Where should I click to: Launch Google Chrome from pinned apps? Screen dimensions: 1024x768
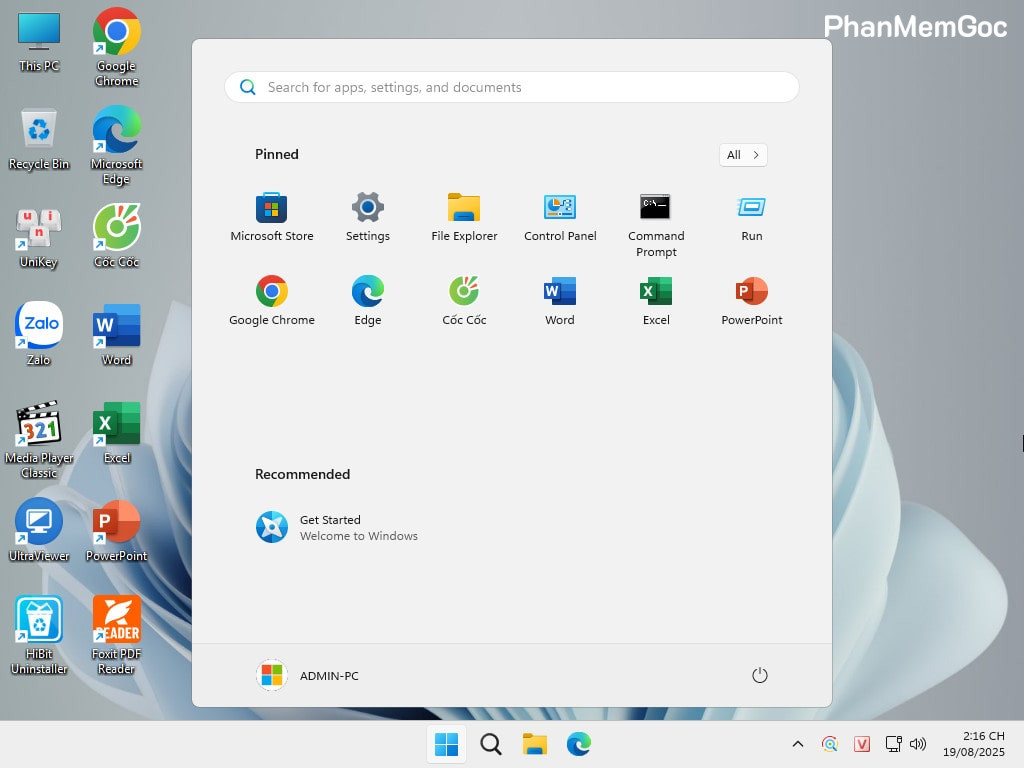click(272, 301)
